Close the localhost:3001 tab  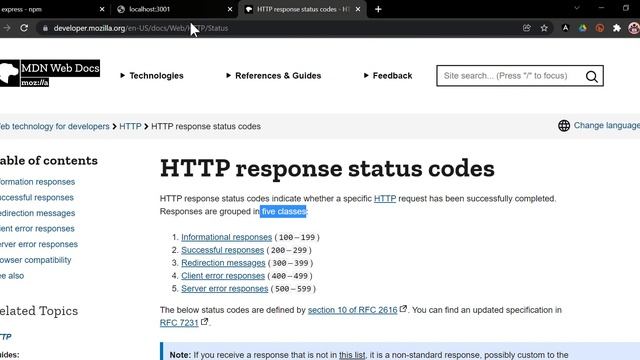[230, 9]
